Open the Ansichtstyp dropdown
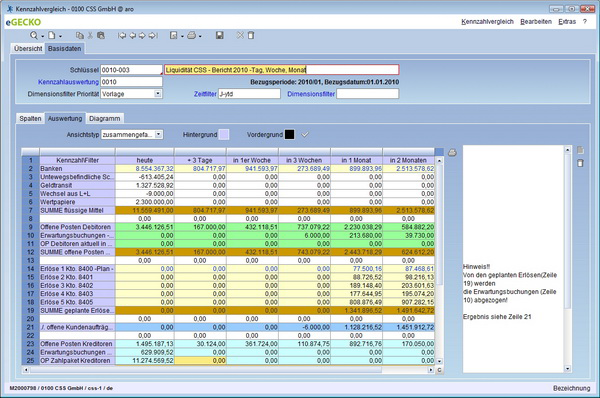The height and width of the screenshot is (398, 600). (159, 134)
